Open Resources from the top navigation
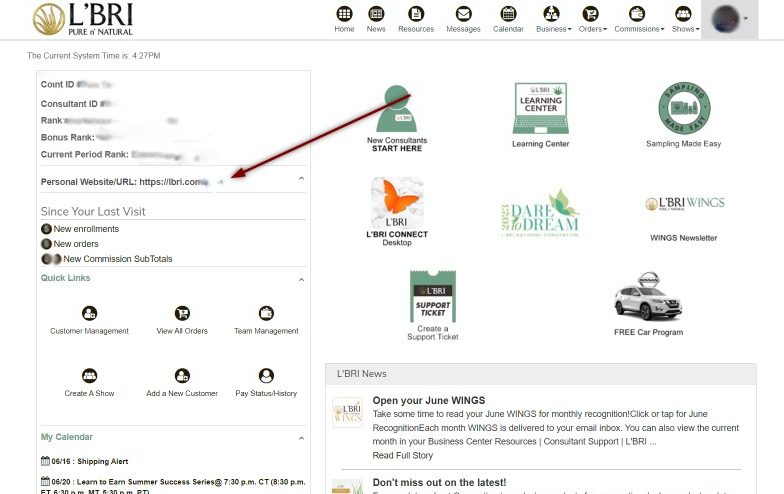Screen dimensions: 784x494 tap(416, 19)
